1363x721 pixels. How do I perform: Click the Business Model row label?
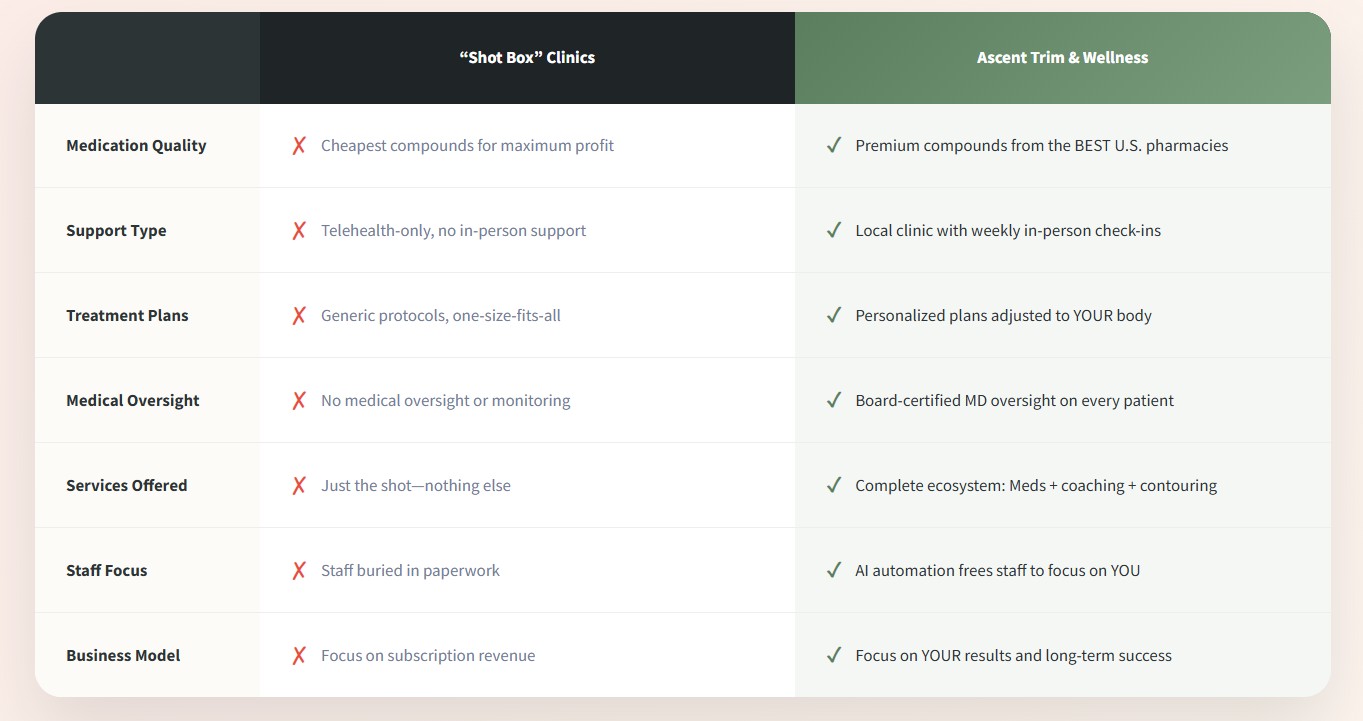click(123, 656)
